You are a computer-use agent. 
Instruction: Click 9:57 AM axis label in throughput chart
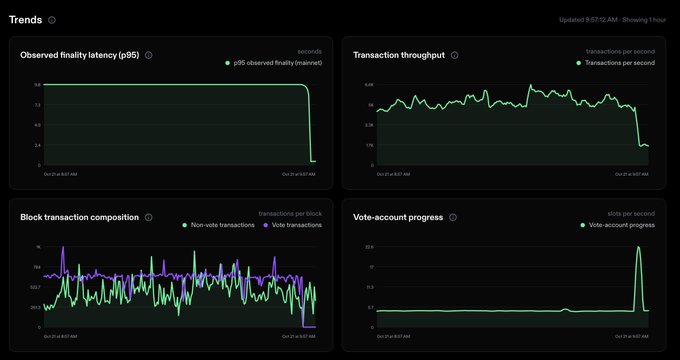point(631,174)
